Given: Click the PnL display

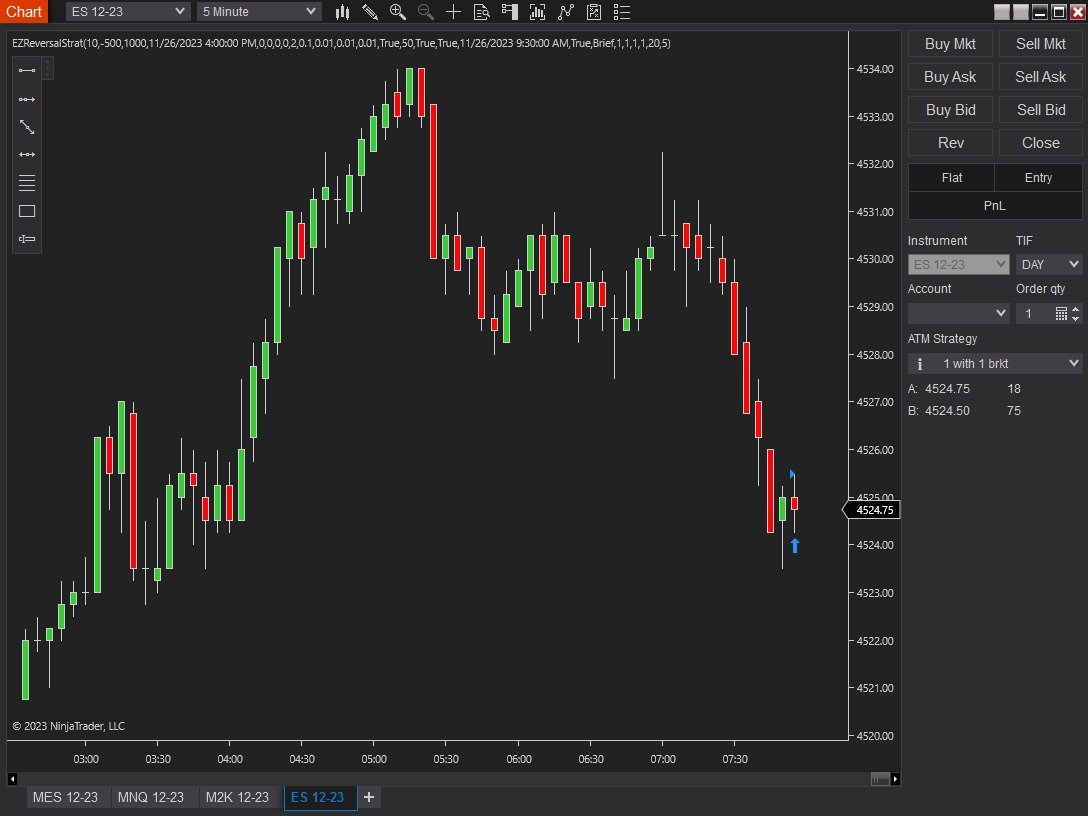Looking at the screenshot, I should tap(995, 205).
